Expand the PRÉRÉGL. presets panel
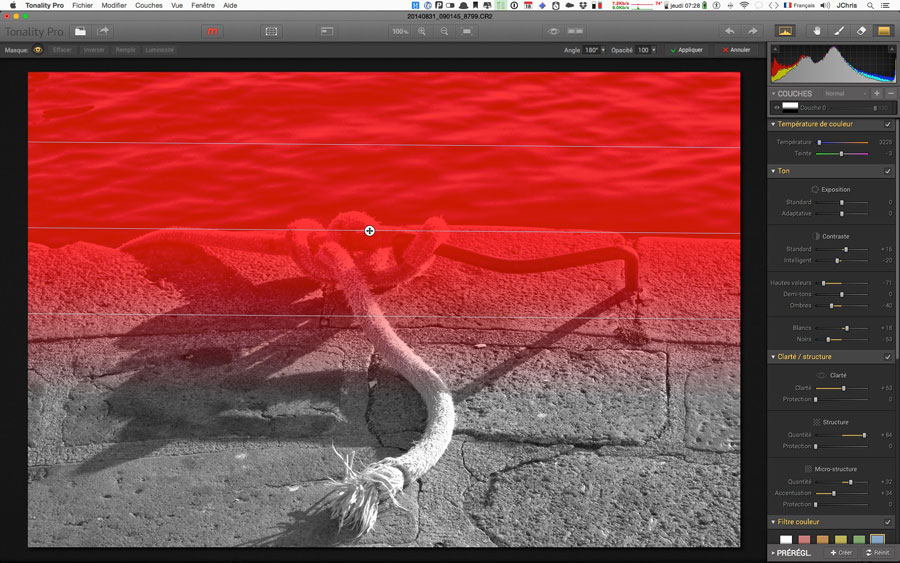The image size is (900, 563). pos(773,552)
